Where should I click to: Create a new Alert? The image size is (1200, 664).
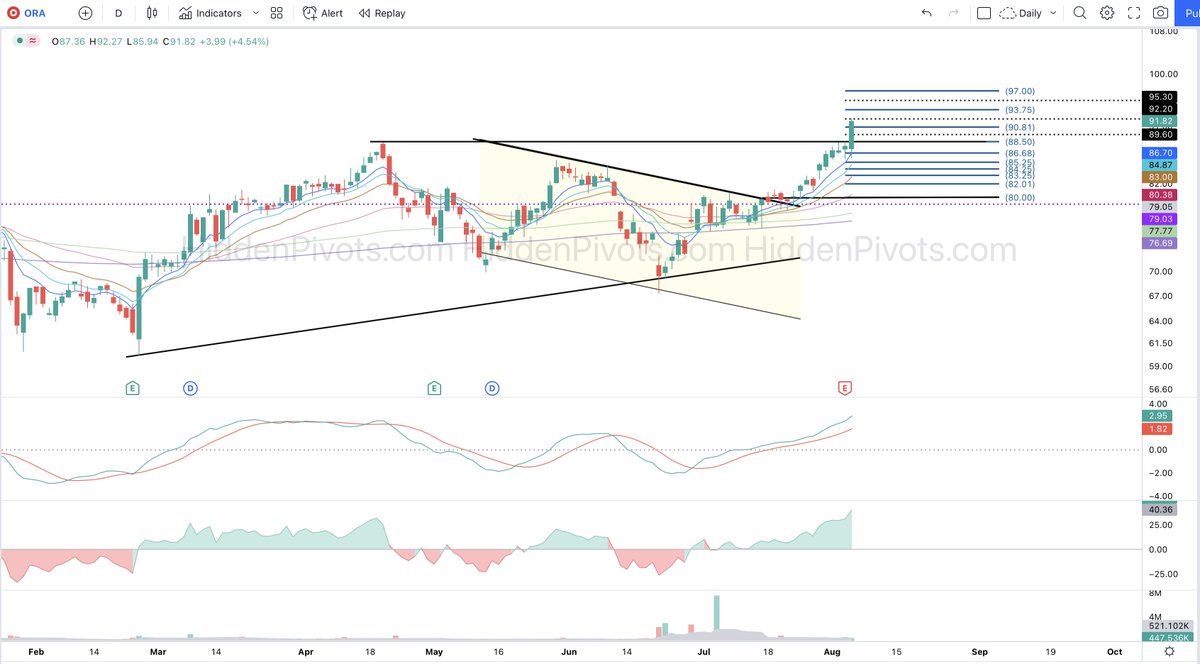point(320,13)
